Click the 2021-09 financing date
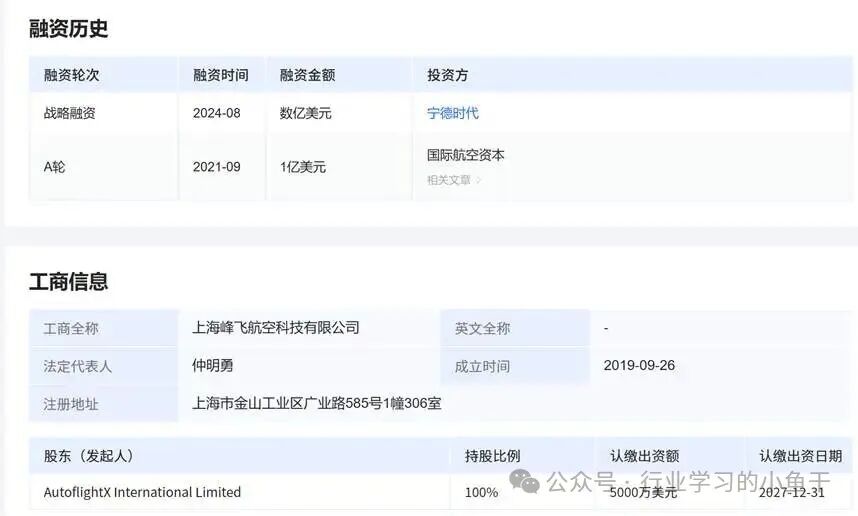Viewport: 858px width, 516px height. click(217, 167)
